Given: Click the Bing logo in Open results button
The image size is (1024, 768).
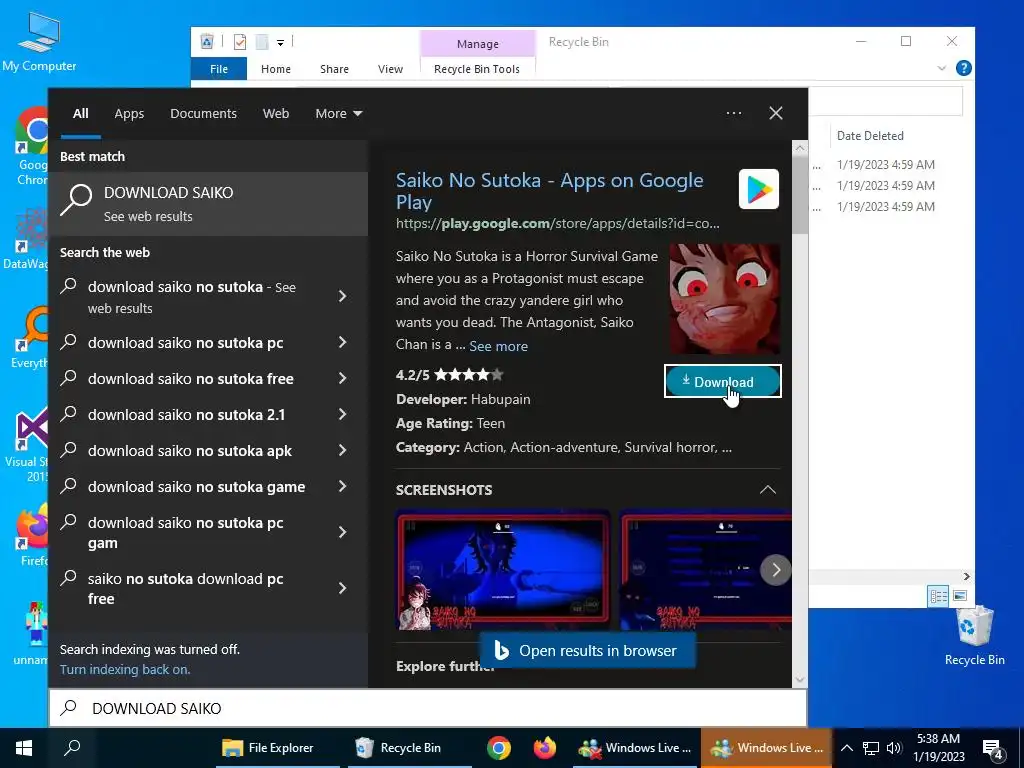Looking at the screenshot, I should [502, 650].
